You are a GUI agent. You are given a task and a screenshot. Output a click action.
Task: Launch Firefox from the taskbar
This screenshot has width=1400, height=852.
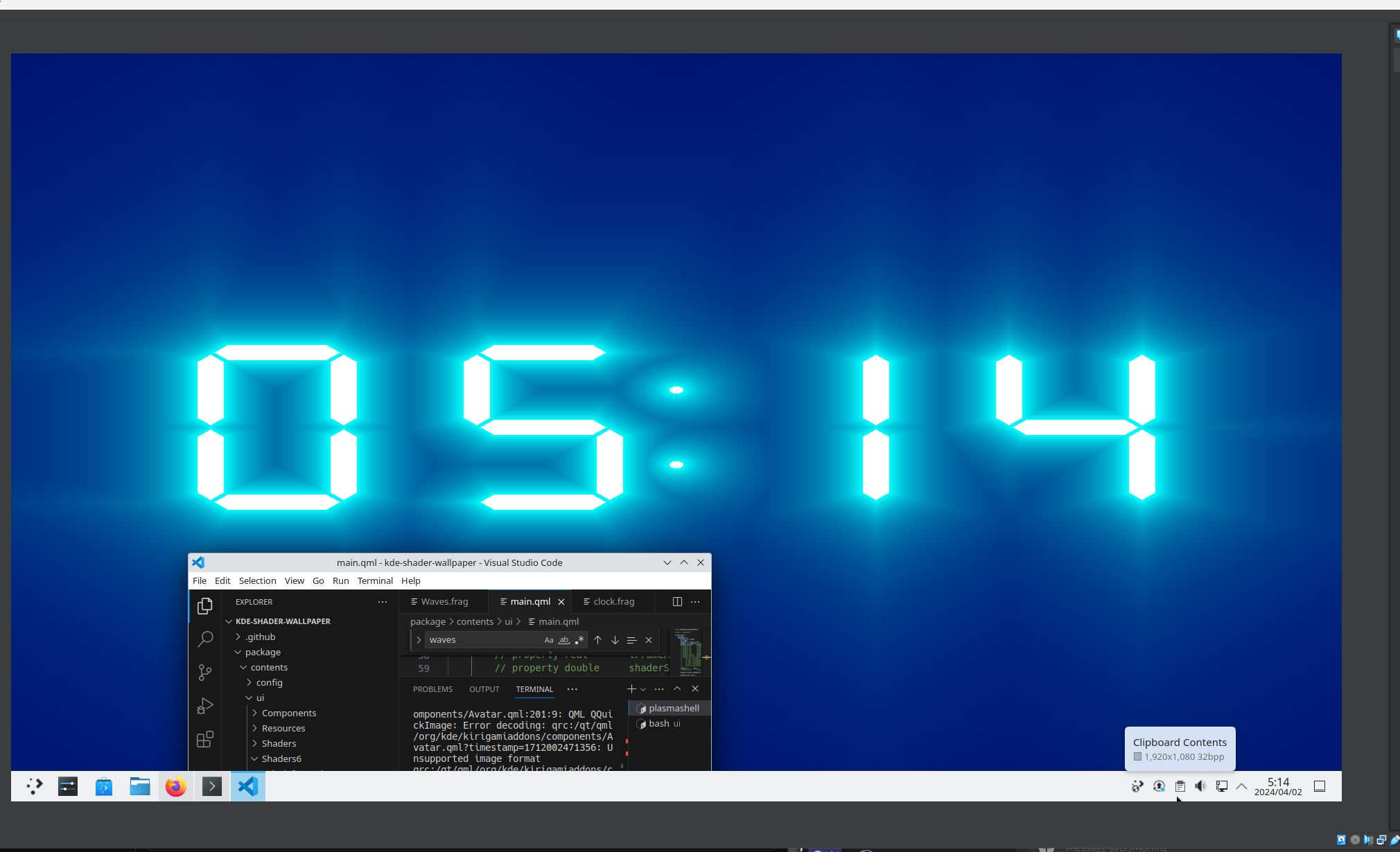pyautogui.click(x=176, y=786)
